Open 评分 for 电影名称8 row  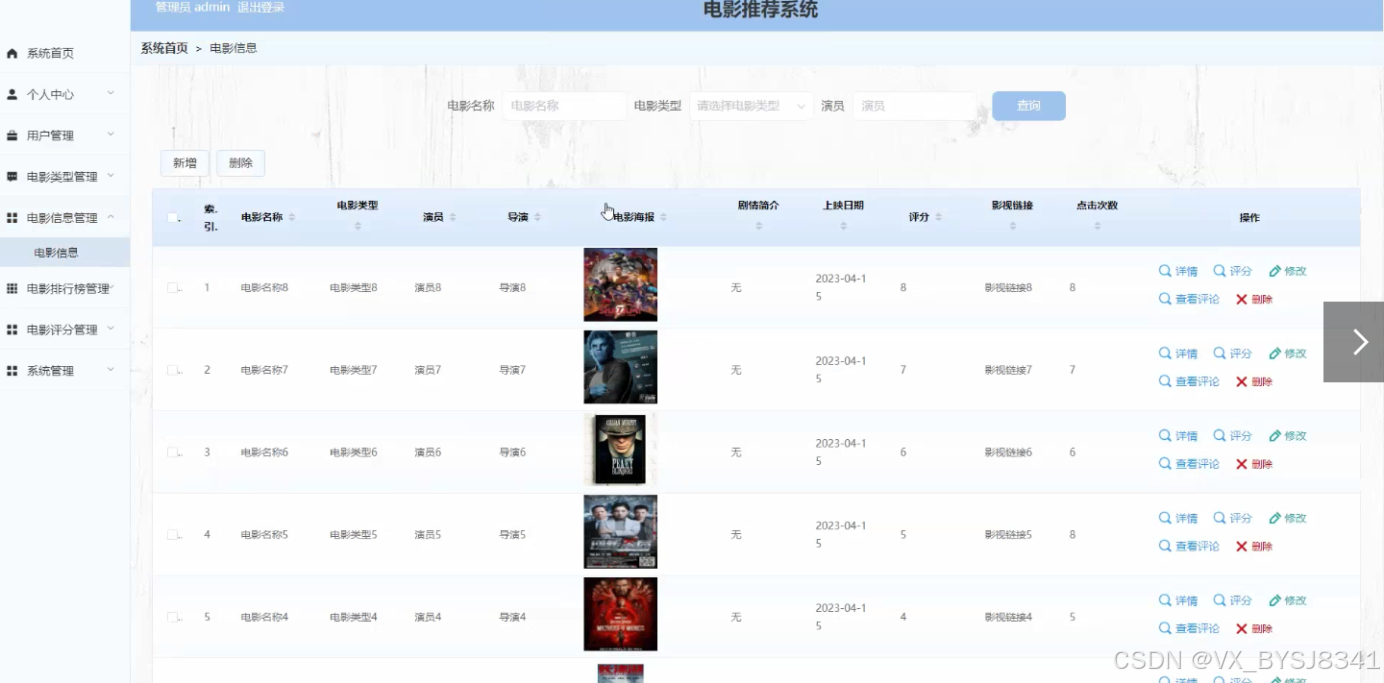[1232, 271]
